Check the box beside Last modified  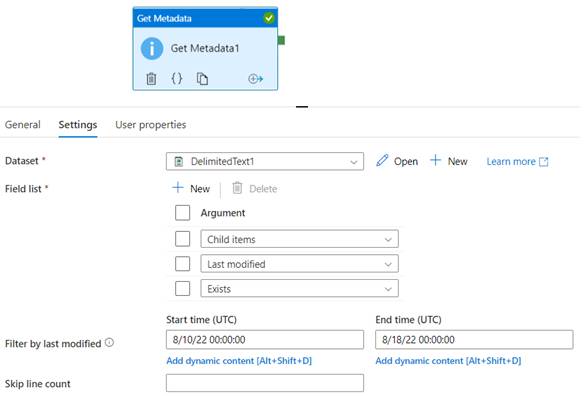point(182,264)
